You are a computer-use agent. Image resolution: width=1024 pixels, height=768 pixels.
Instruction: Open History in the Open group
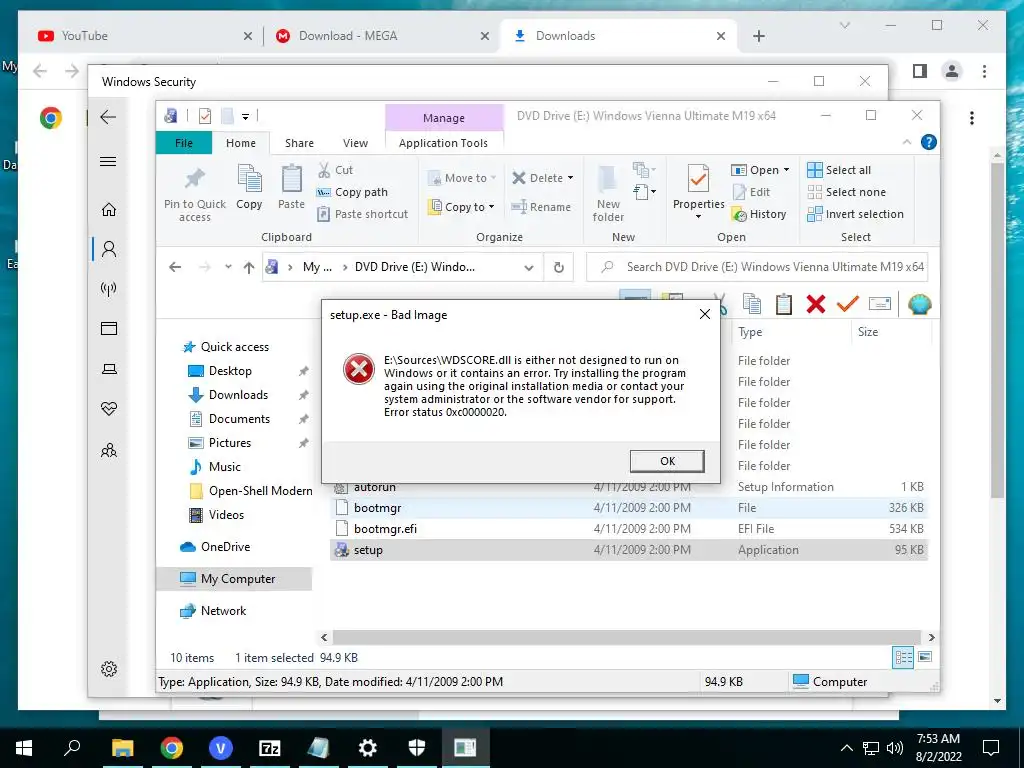point(759,214)
